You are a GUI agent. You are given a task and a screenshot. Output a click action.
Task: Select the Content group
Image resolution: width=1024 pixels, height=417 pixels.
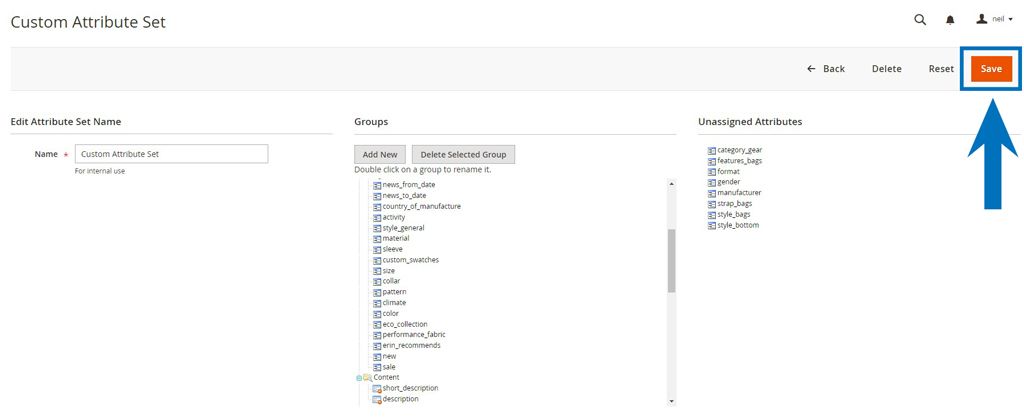point(386,377)
